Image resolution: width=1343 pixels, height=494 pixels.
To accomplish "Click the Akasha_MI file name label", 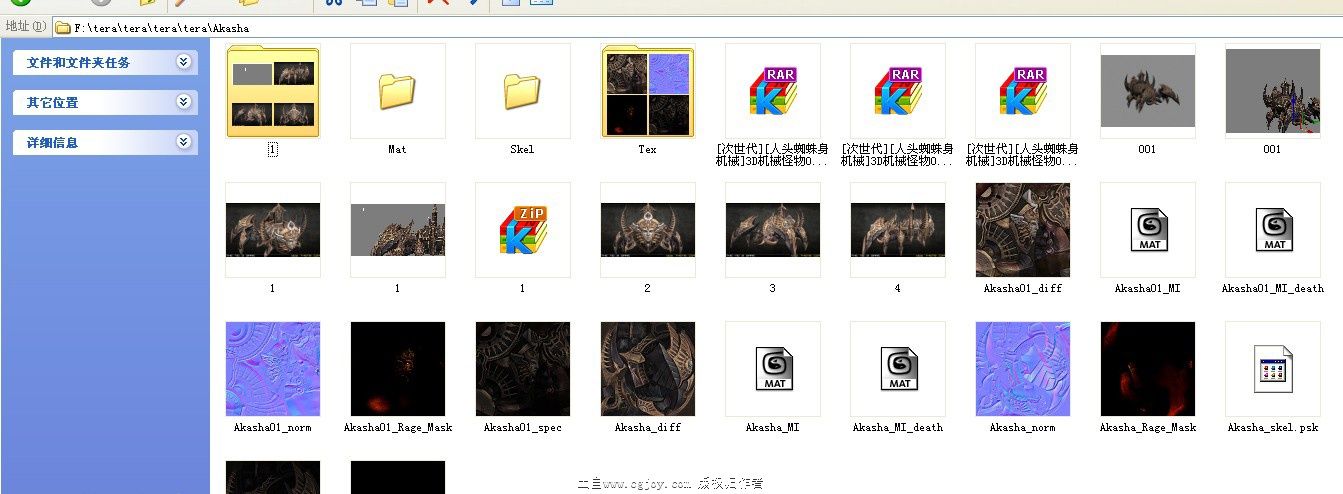I will [772, 427].
